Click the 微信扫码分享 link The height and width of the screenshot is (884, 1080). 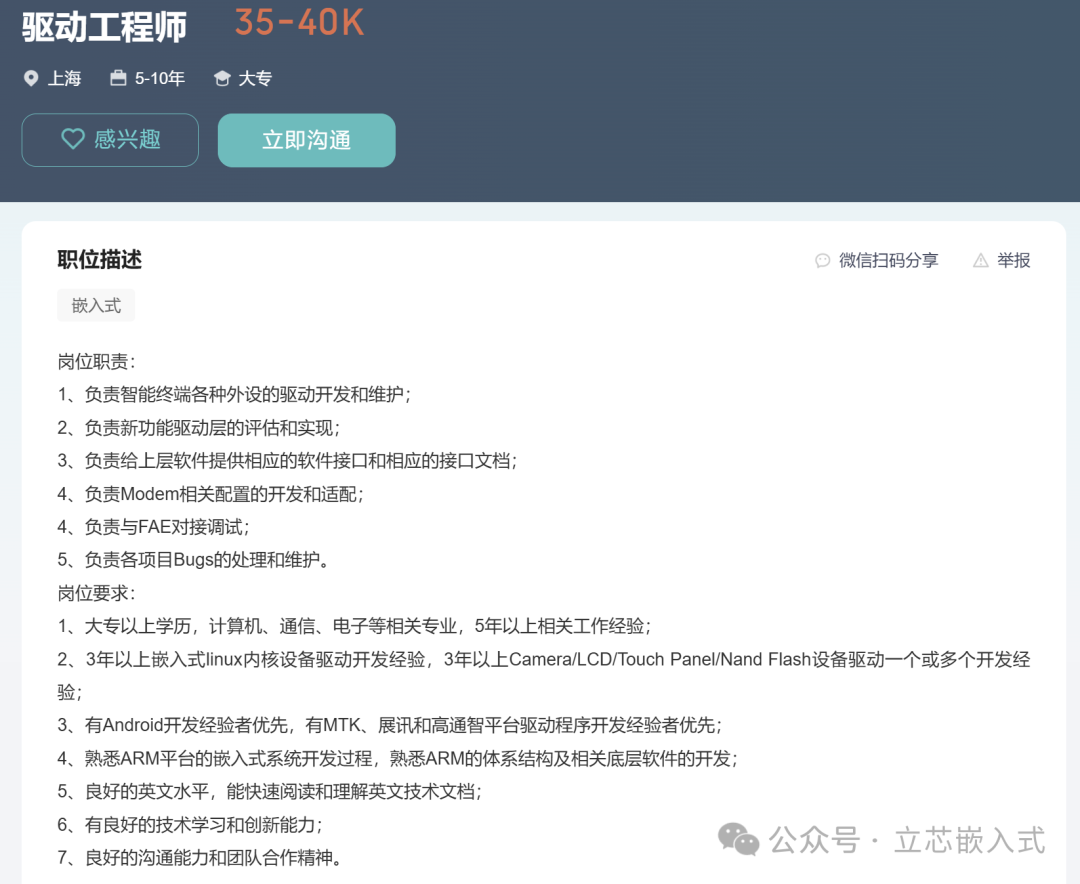click(888, 260)
